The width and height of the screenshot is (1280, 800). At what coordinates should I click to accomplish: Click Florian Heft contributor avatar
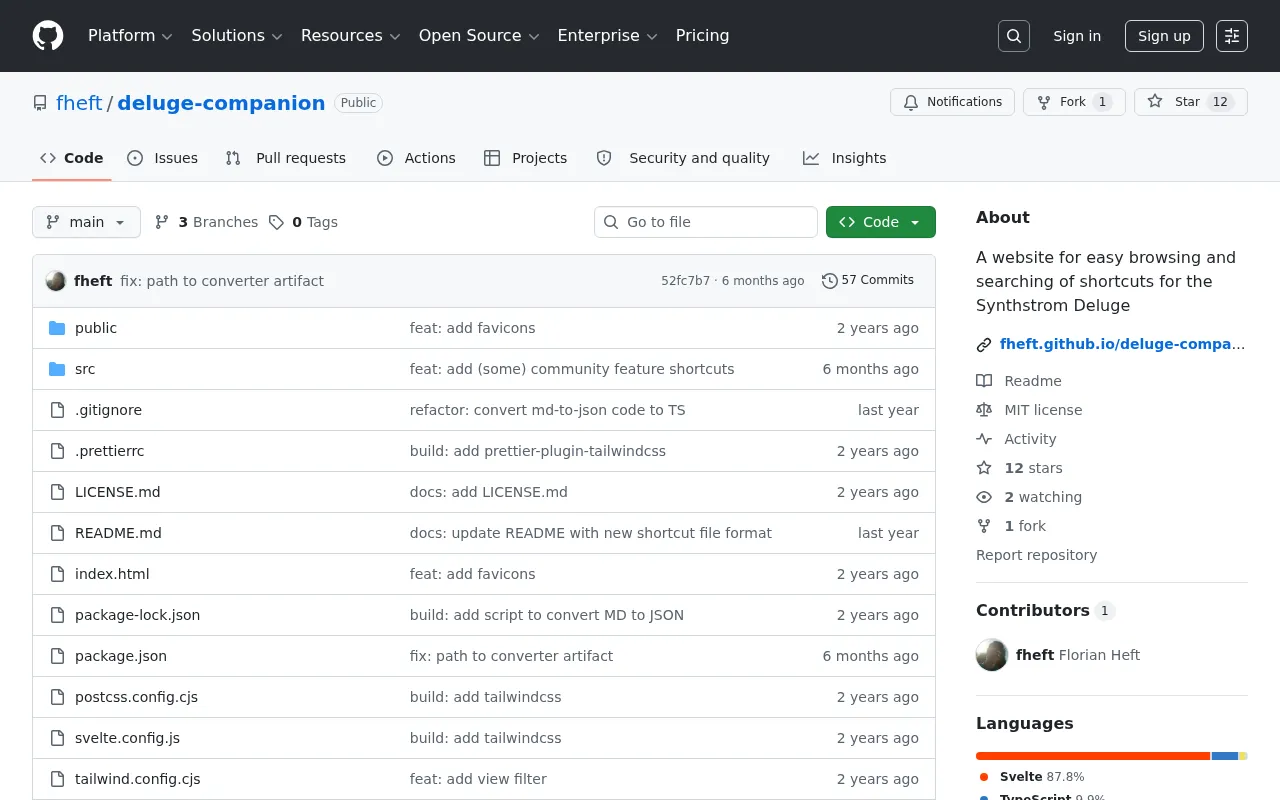992,655
